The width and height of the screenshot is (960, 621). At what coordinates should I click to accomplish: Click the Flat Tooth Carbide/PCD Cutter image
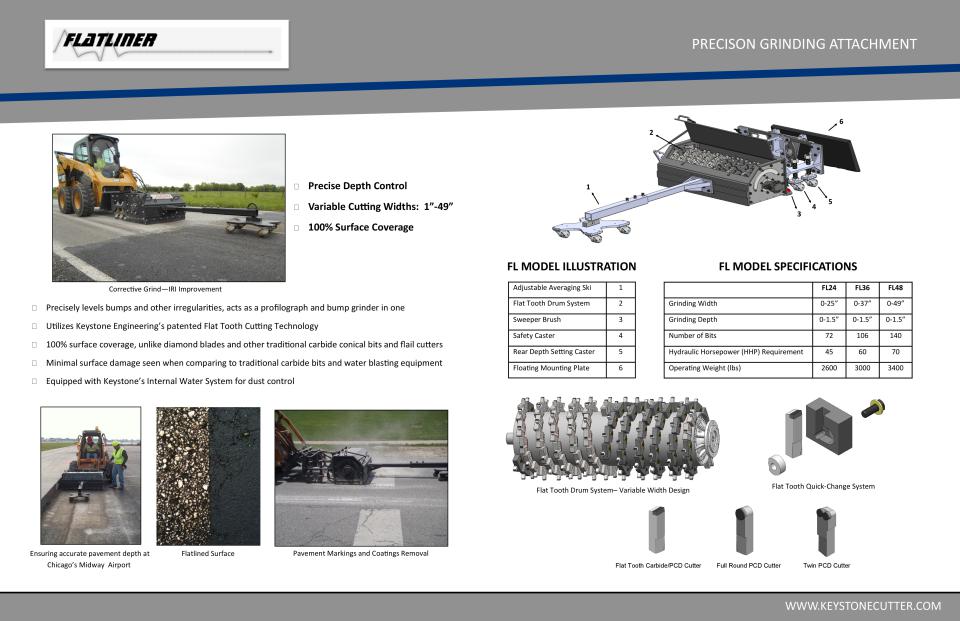coord(658,531)
